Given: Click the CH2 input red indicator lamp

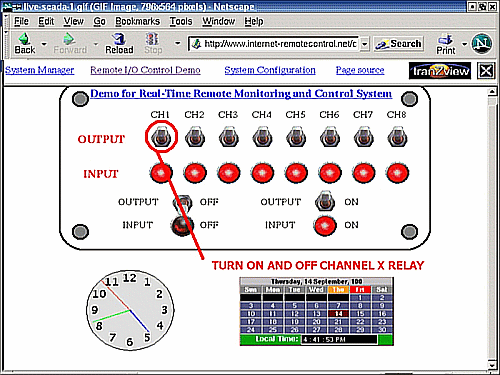Looking at the screenshot, I should (x=195, y=173).
